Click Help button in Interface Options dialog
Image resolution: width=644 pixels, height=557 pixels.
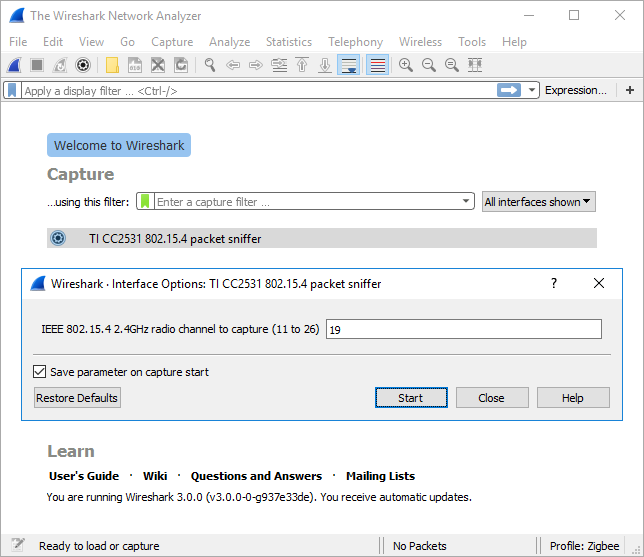point(573,398)
